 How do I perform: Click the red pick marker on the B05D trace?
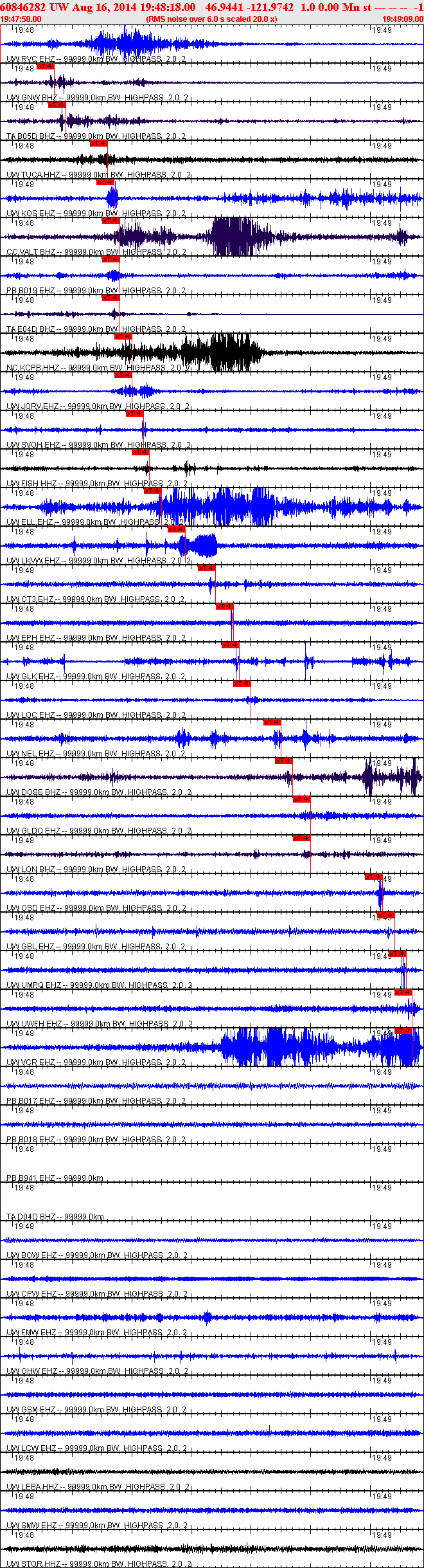pyautogui.click(x=57, y=105)
